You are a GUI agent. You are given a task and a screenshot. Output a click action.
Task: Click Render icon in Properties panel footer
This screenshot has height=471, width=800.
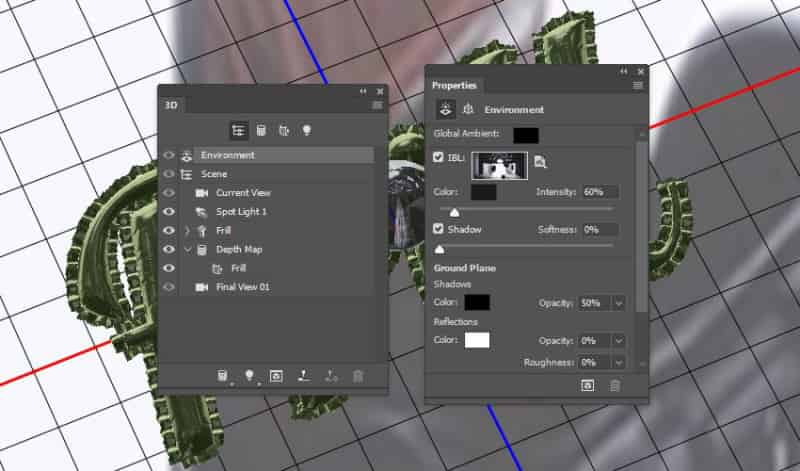click(x=588, y=385)
